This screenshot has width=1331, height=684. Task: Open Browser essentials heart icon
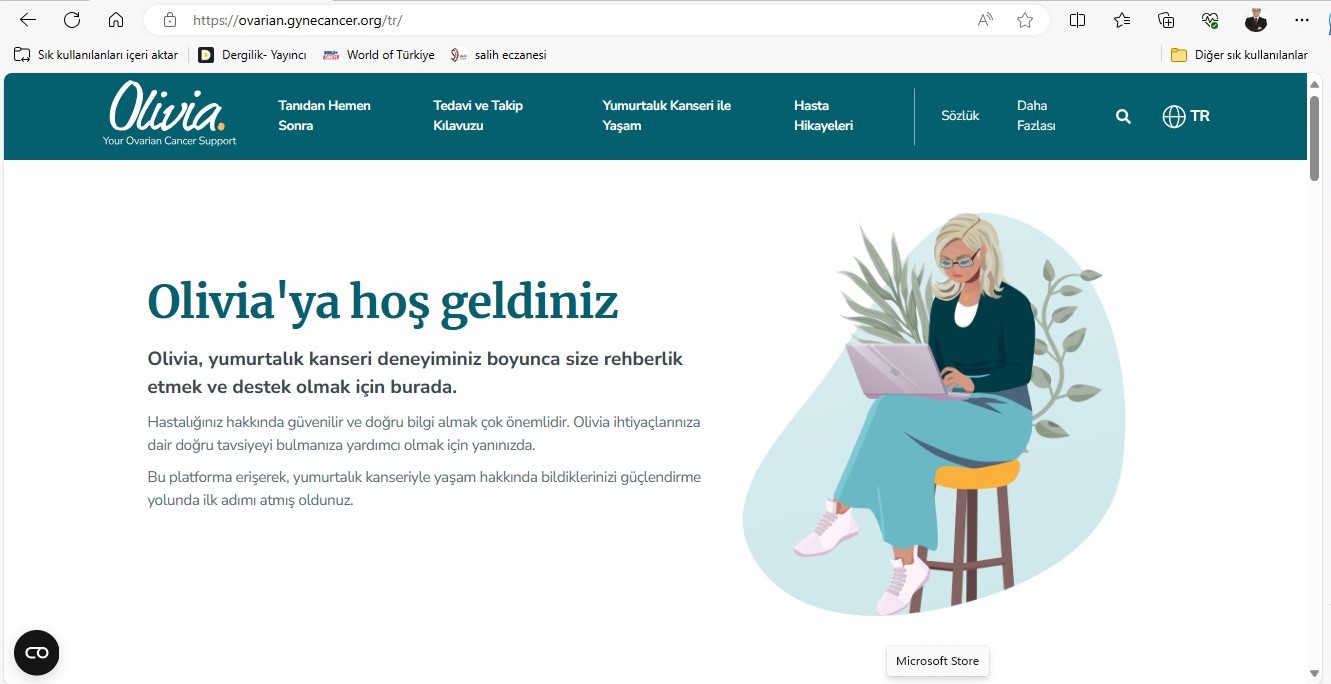(x=1210, y=20)
